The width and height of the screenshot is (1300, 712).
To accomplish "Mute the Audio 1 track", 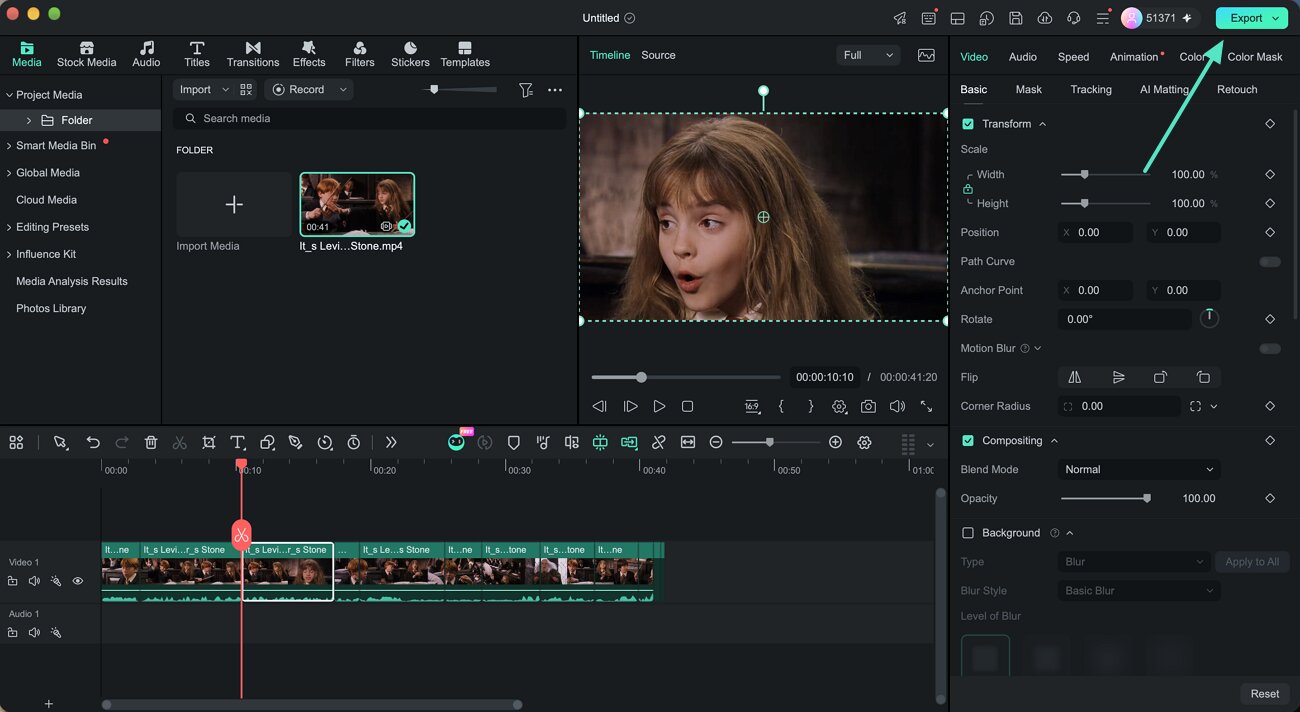I will point(34,633).
